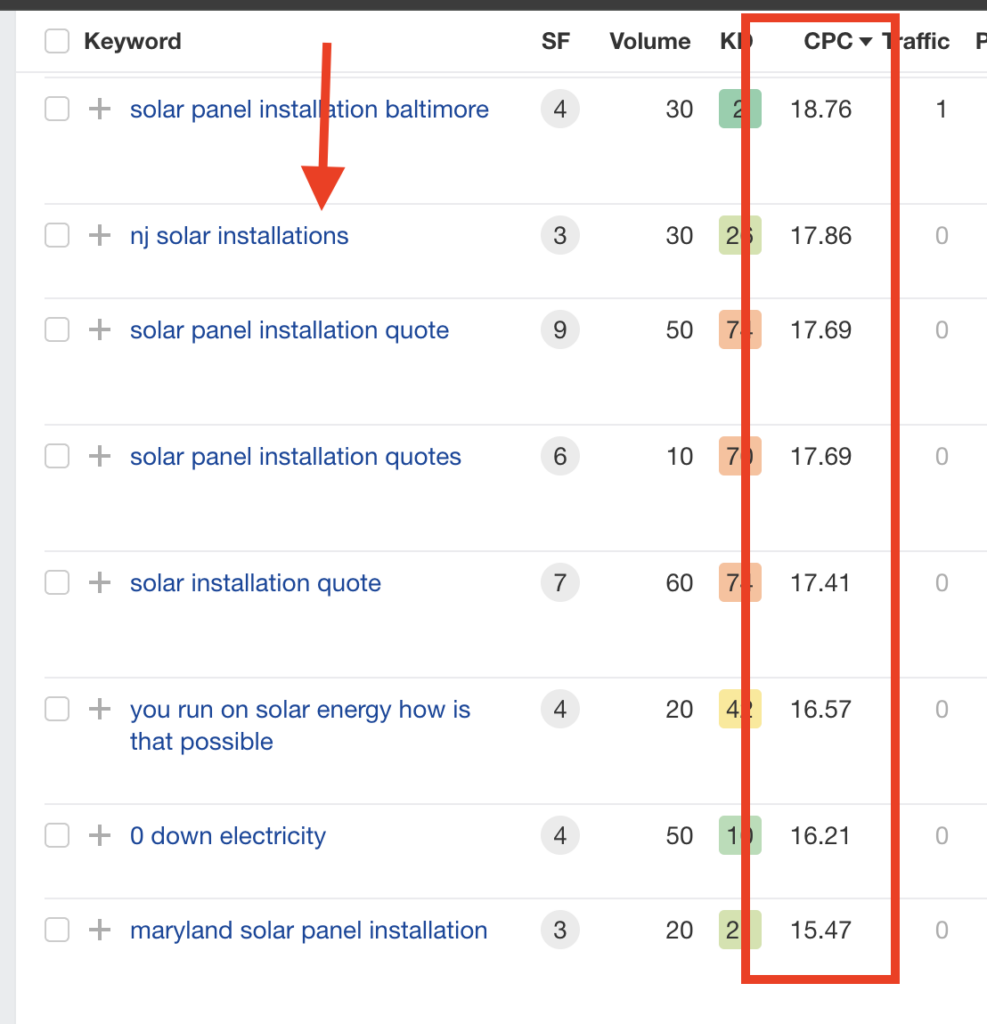The width and height of the screenshot is (987, 1024).
Task: Open the keyword you run on solar energy how is that possible
Action: point(299,709)
